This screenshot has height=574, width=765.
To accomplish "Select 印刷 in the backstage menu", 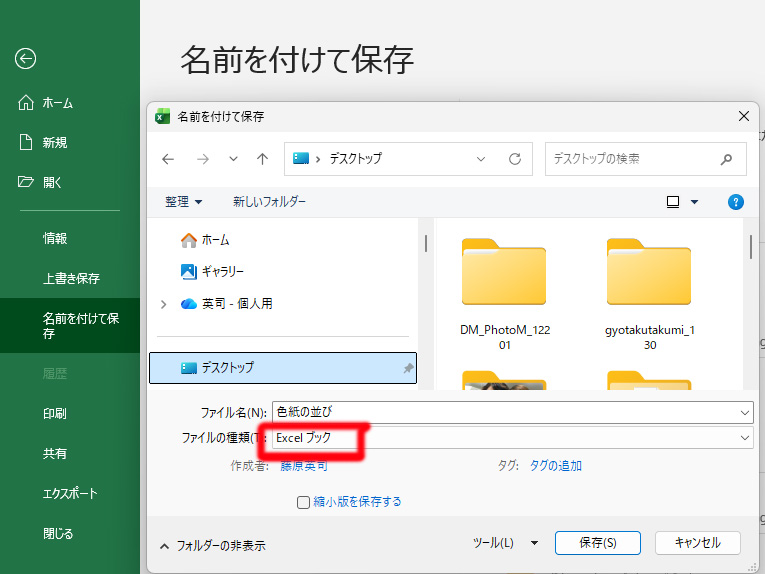I will pos(55,413).
